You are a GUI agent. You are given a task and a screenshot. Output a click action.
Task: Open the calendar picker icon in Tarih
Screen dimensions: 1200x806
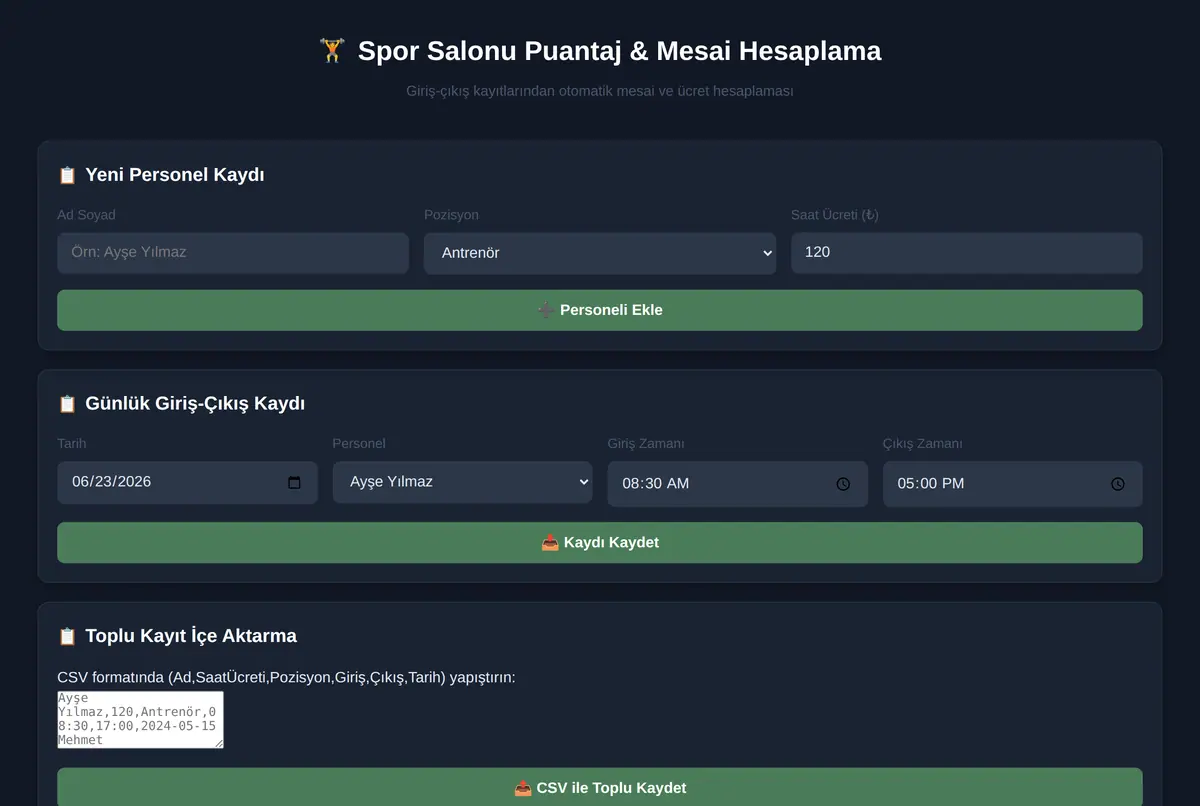(x=294, y=482)
